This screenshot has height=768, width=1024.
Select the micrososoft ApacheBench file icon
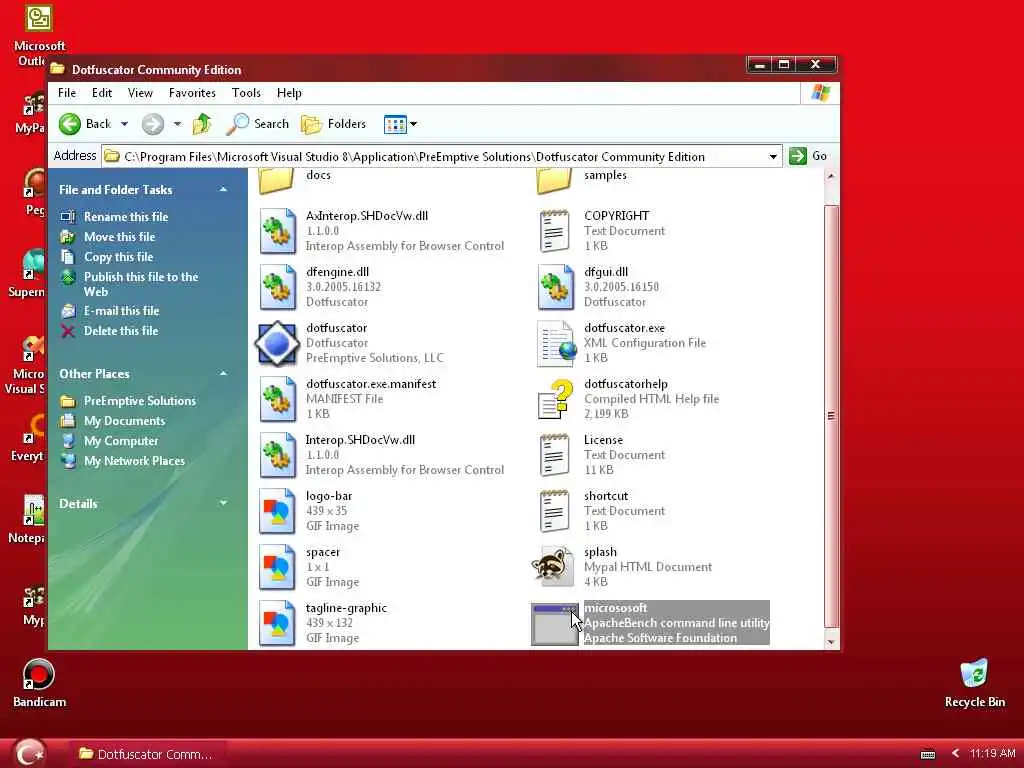click(x=554, y=624)
